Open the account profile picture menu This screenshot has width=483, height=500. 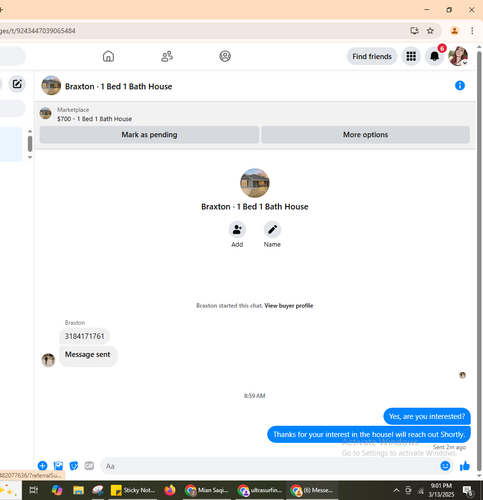pos(458,56)
